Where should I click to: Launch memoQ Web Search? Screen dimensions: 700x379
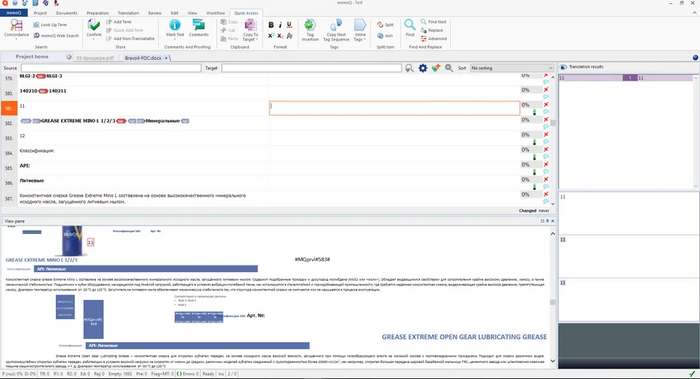pos(56,36)
